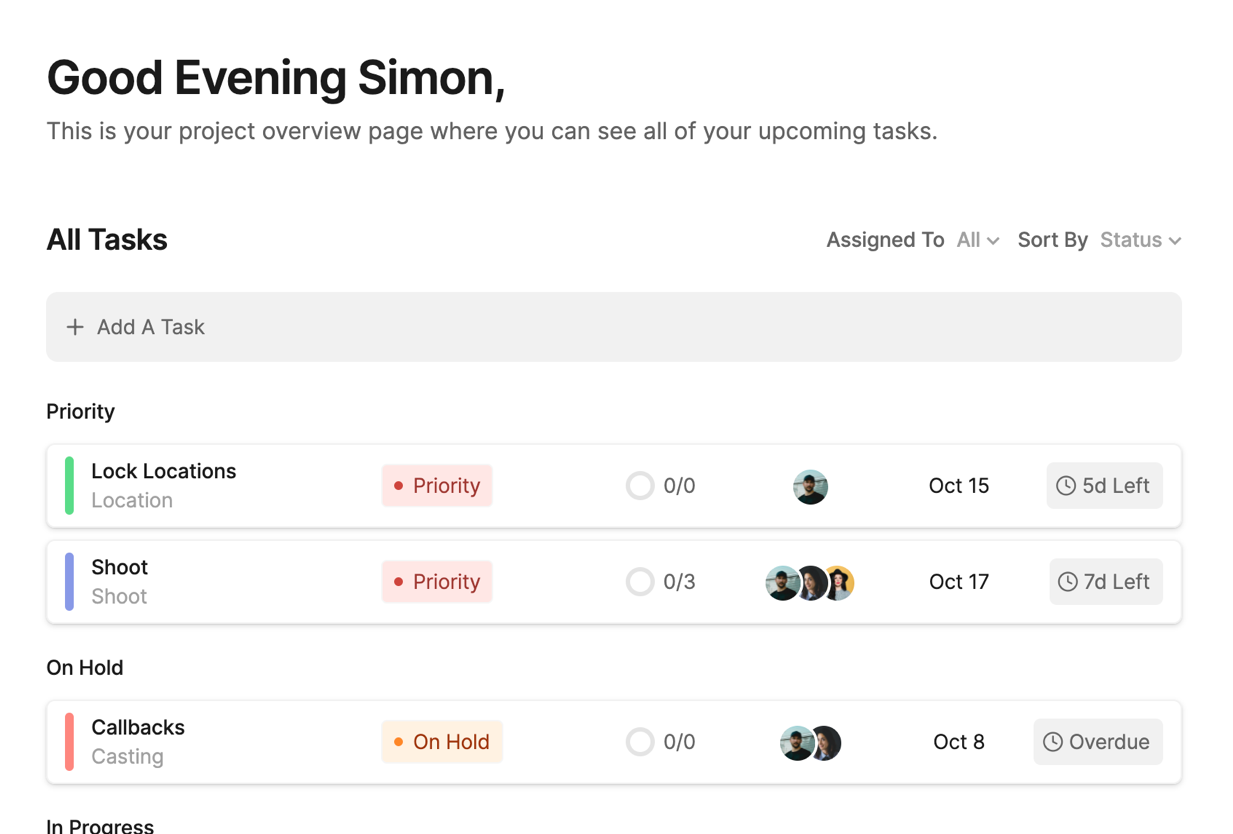Check the Callbacks task completion circle
Screen dimensions: 1233x834
pos(640,742)
